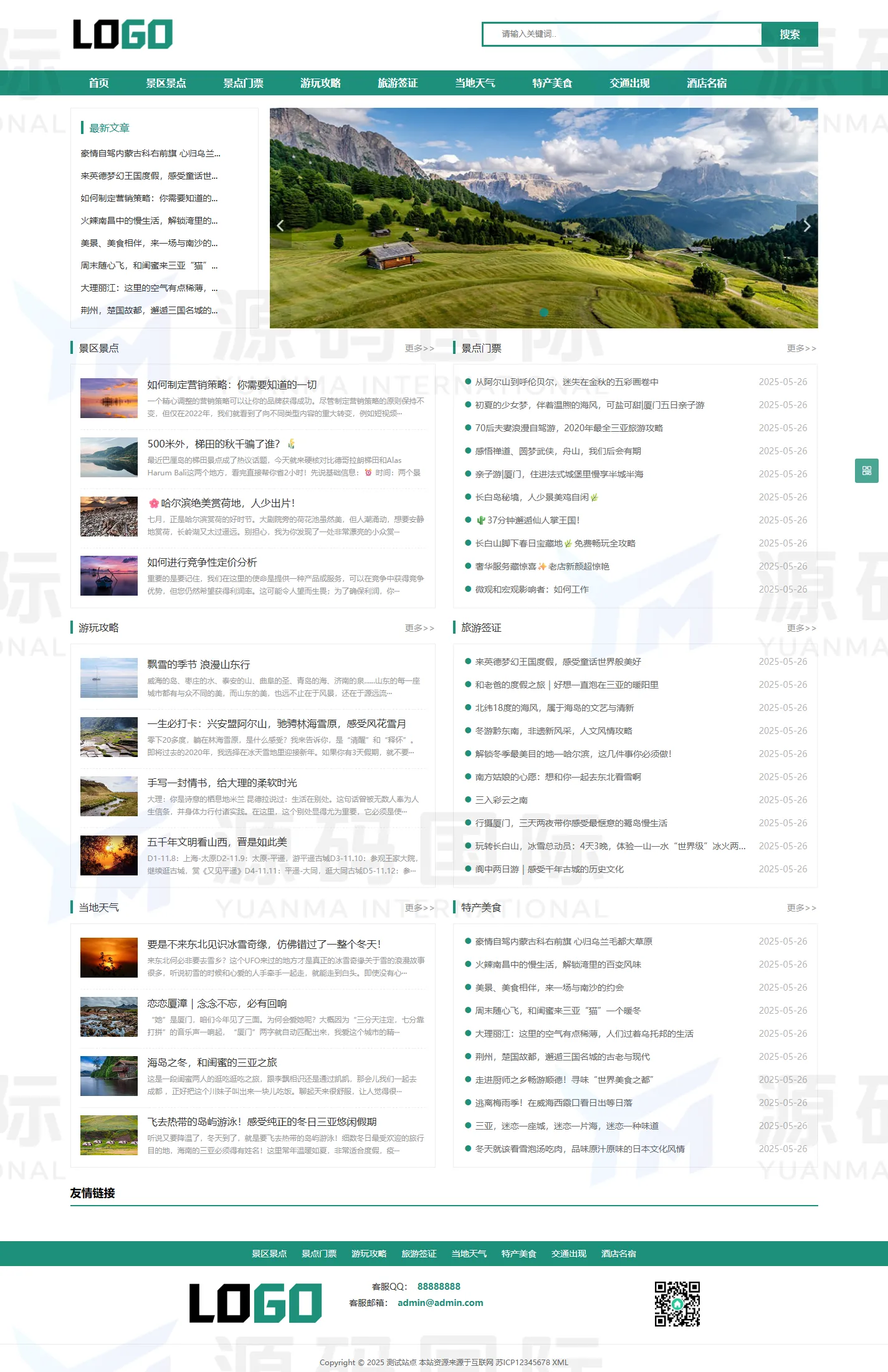Image resolution: width=888 pixels, height=1372 pixels.
Task: Open 三入彩云之南 visa article
Action: click(502, 800)
